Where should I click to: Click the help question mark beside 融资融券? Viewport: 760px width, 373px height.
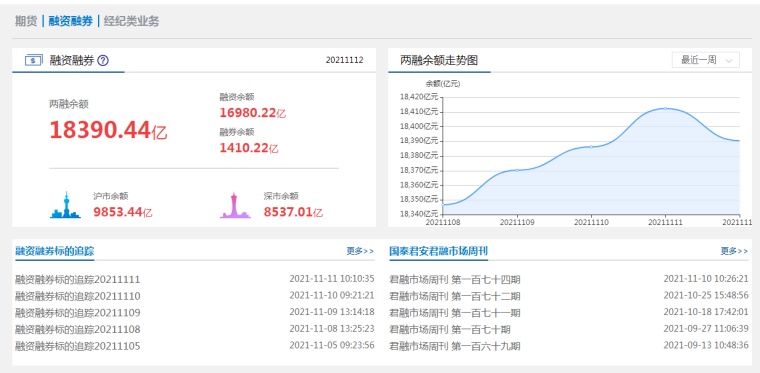(103, 61)
